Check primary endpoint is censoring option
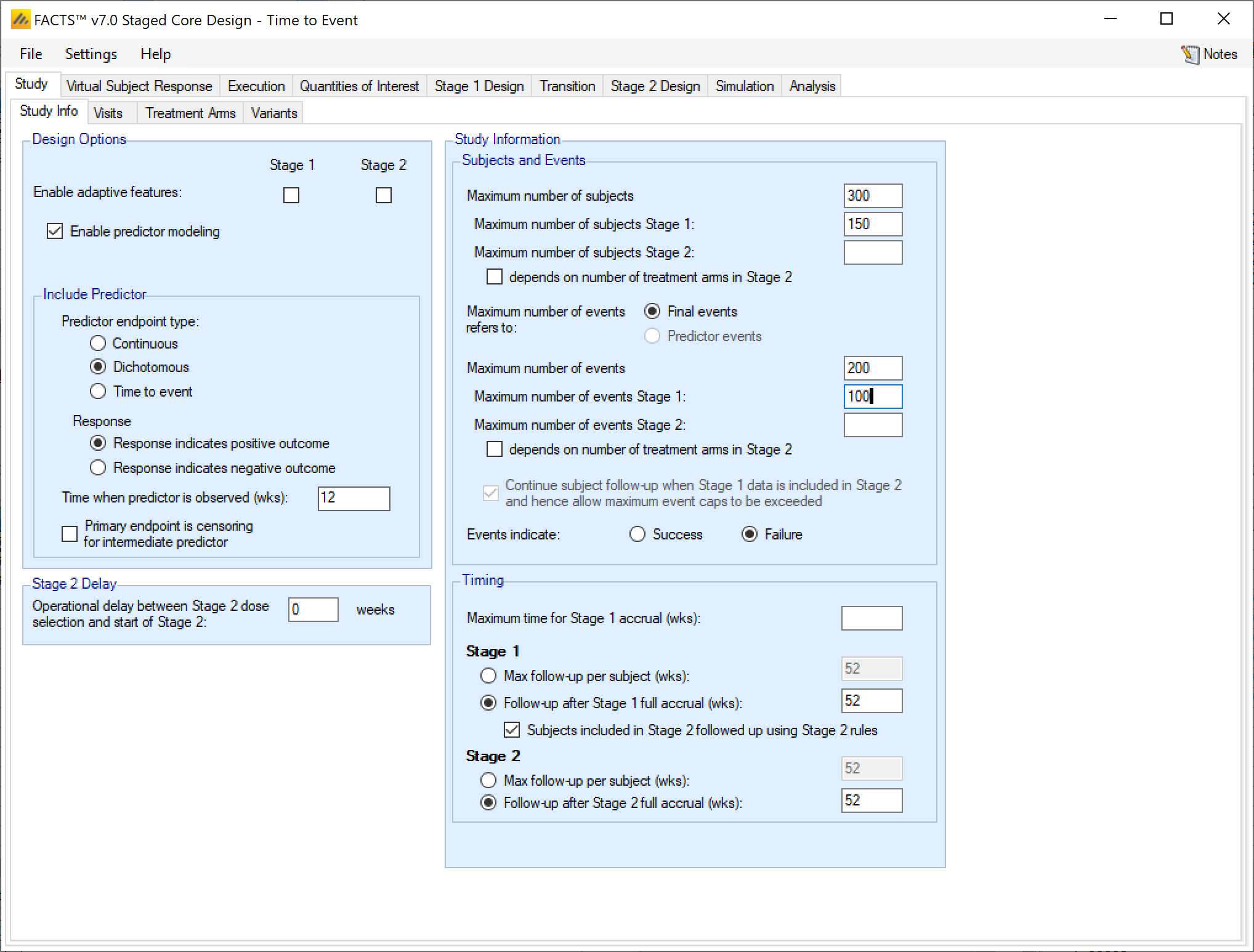1254x952 pixels. click(70, 533)
